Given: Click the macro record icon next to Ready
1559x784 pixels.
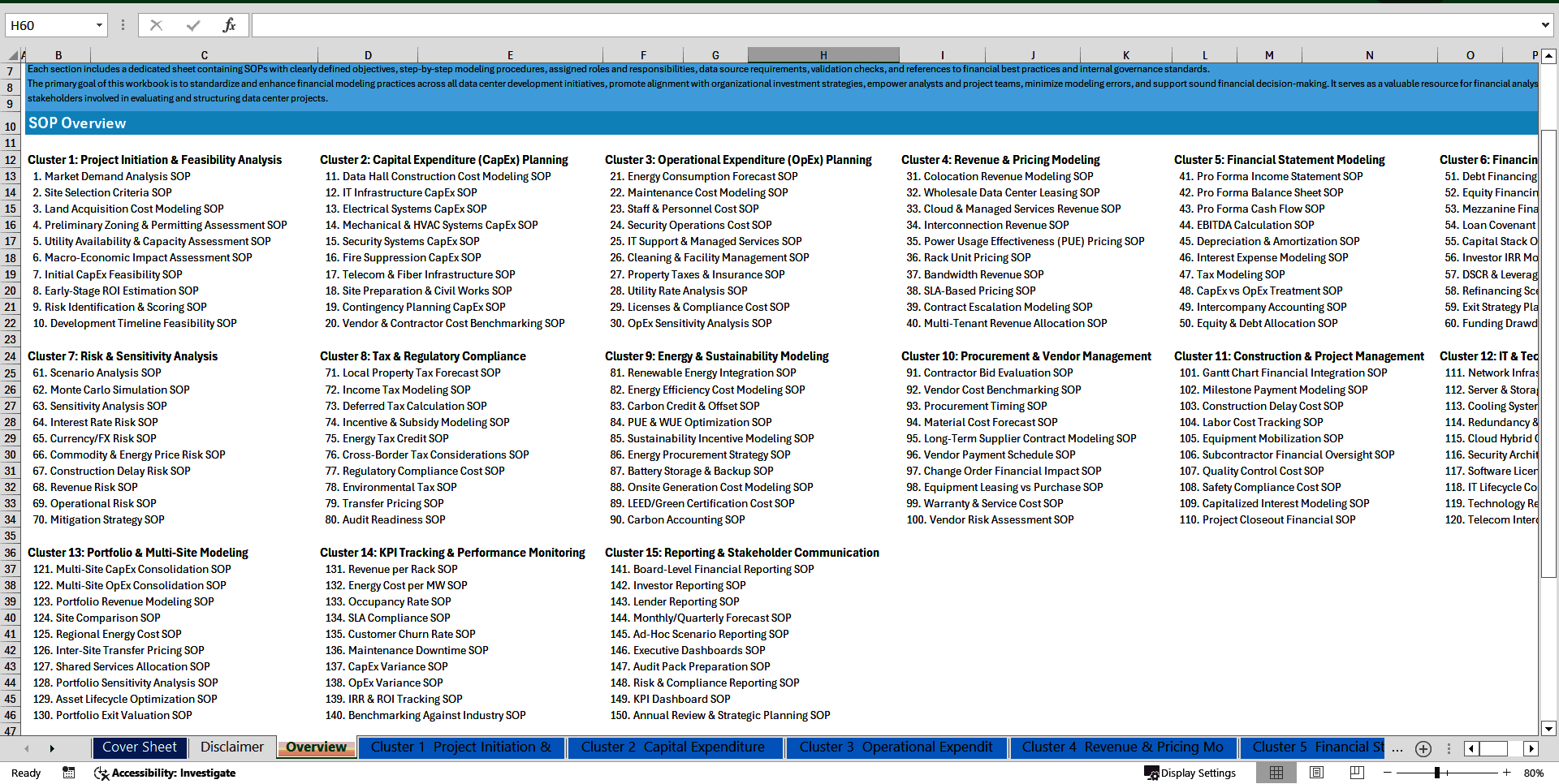Looking at the screenshot, I should pyautogui.click(x=68, y=773).
